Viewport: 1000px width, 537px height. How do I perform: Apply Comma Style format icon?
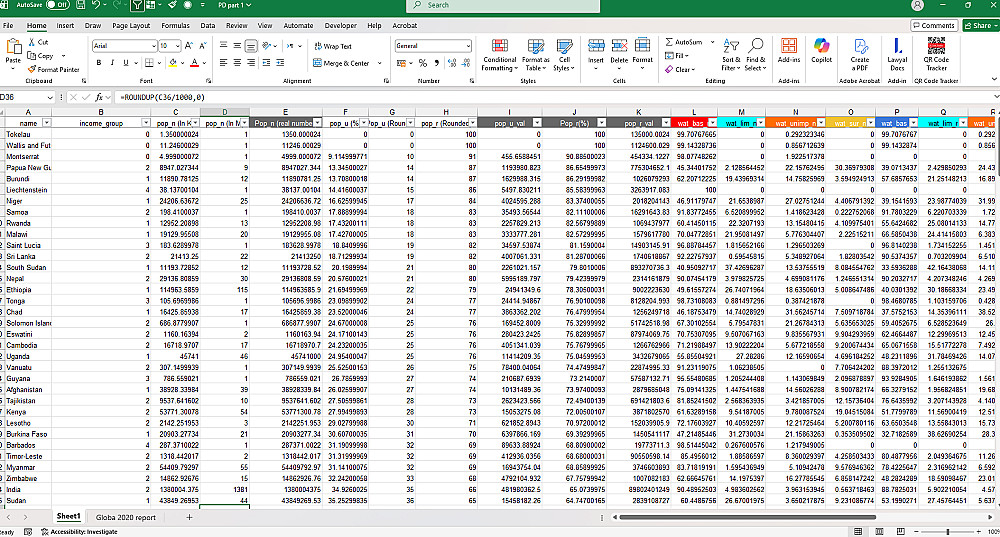[x=436, y=63]
